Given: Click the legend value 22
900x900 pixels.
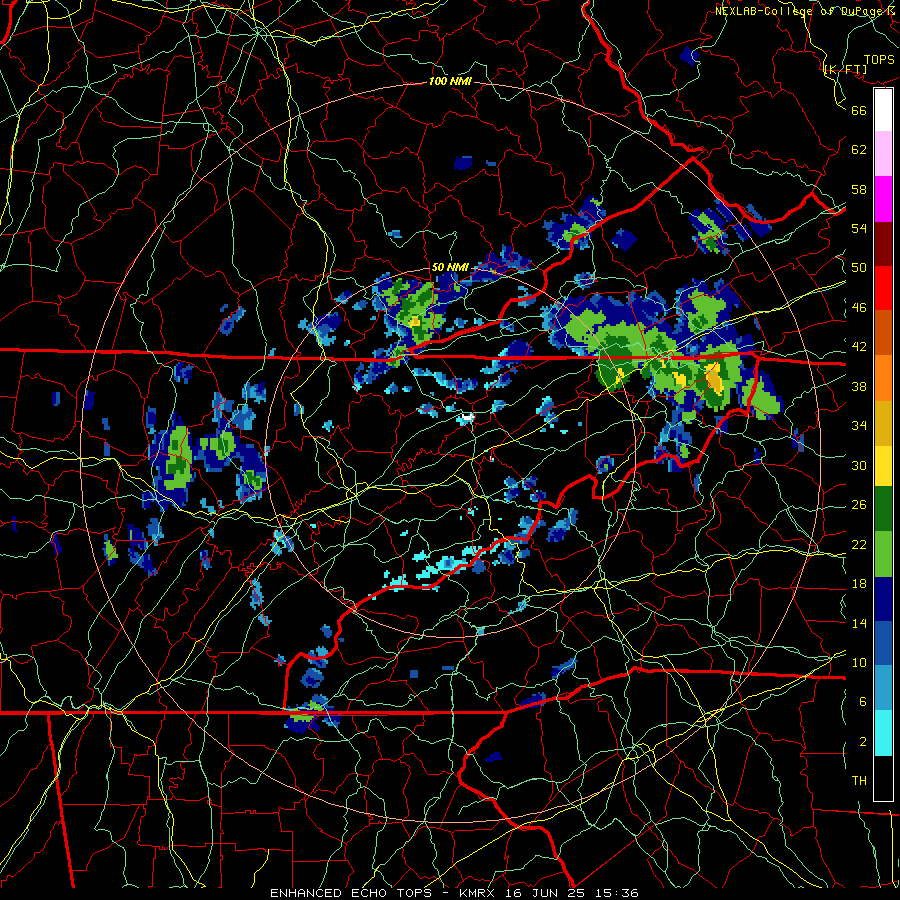Looking at the screenshot, I should [x=859, y=544].
